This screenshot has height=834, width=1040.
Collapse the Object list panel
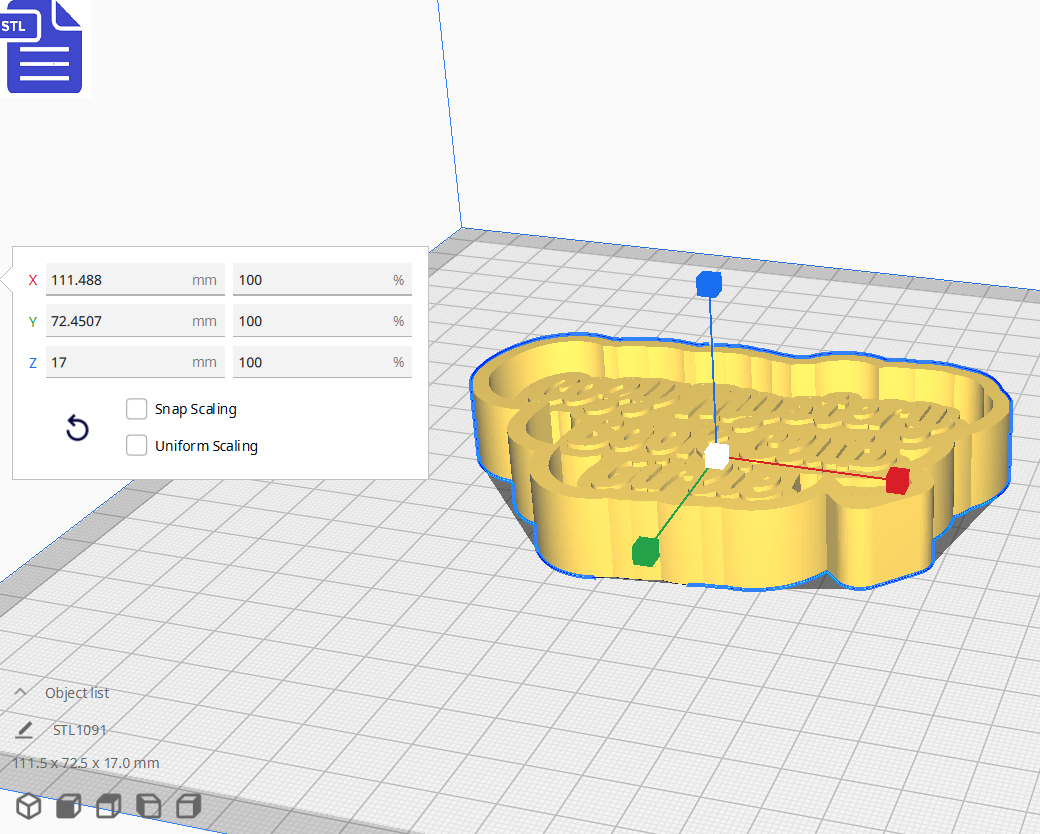click(x=21, y=693)
